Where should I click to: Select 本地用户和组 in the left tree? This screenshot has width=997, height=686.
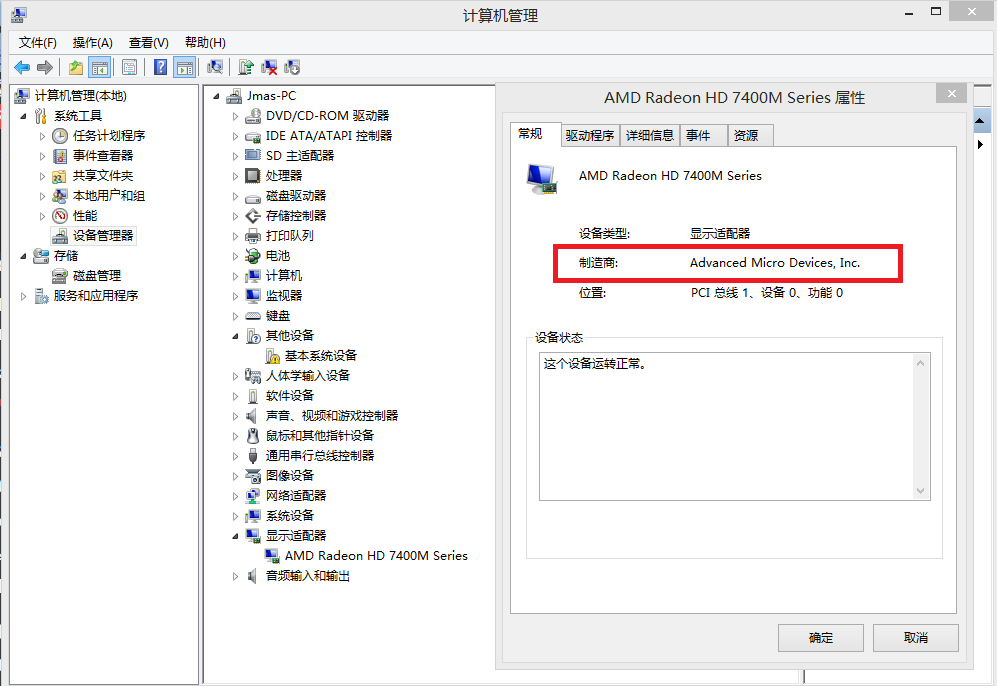(x=109, y=196)
